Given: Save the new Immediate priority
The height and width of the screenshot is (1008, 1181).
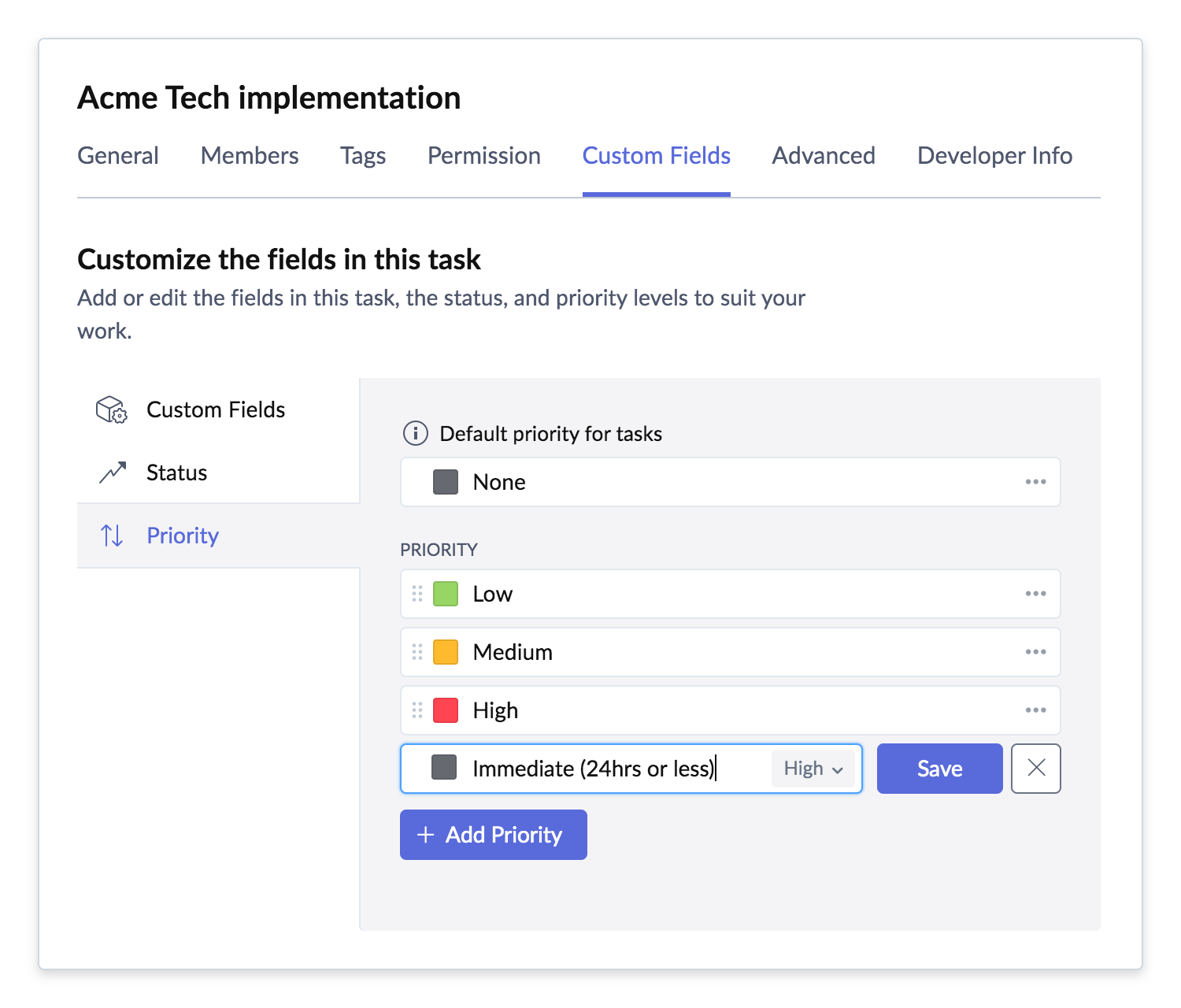Looking at the screenshot, I should [x=939, y=769].
